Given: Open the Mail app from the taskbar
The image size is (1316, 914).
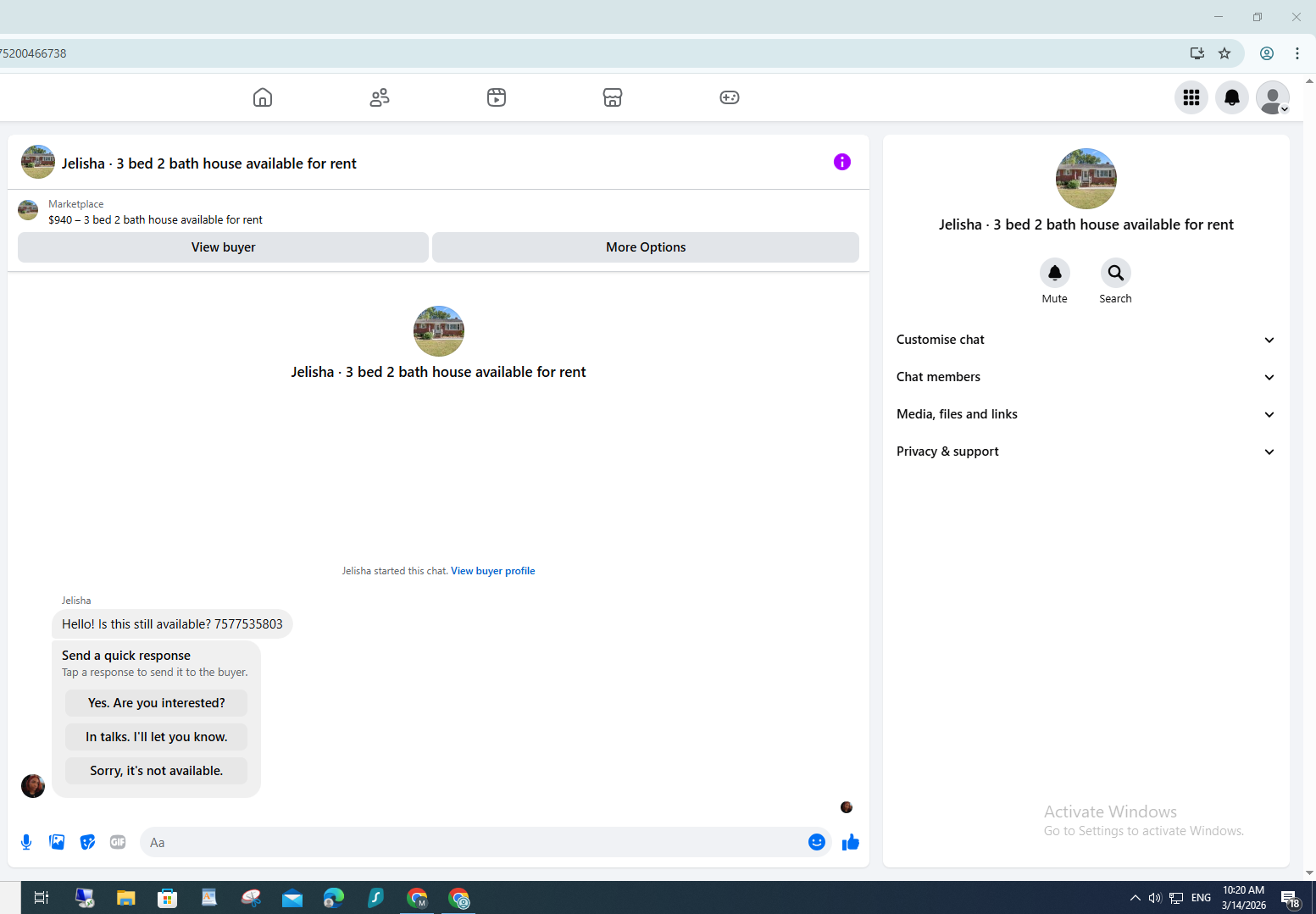Looking at the screenshot, I should pyautogui.click(x=292, y=898).
